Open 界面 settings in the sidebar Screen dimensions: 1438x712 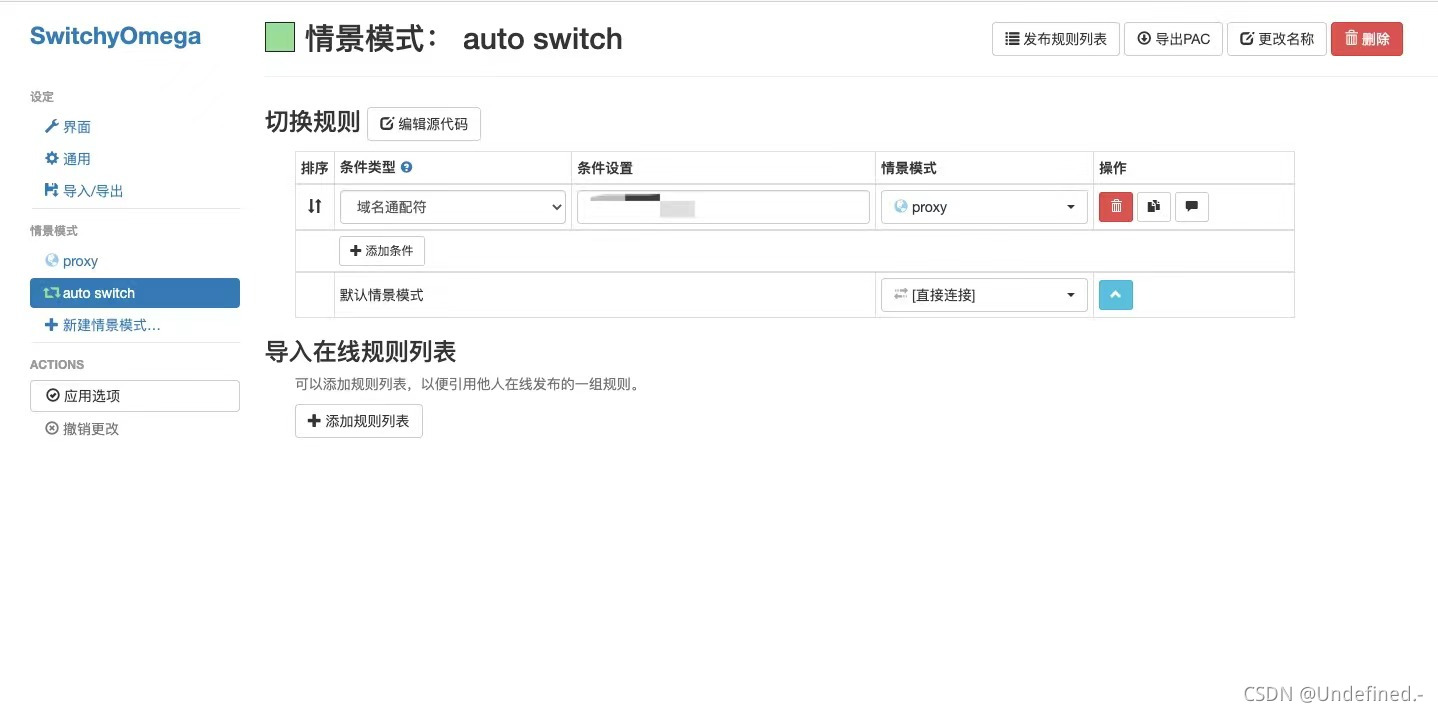click(68, 127)
